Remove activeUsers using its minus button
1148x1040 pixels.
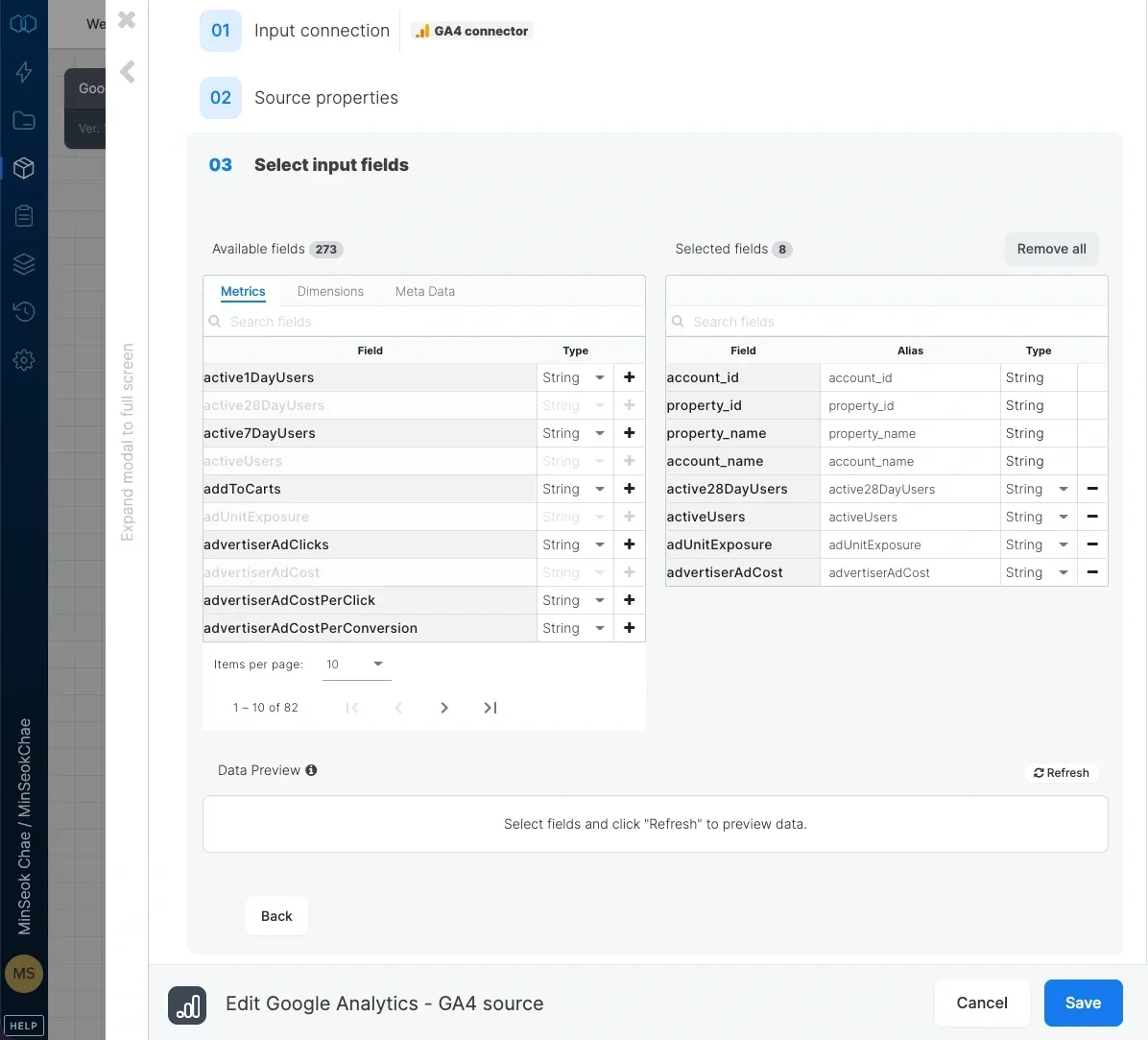coord(1092,517)
